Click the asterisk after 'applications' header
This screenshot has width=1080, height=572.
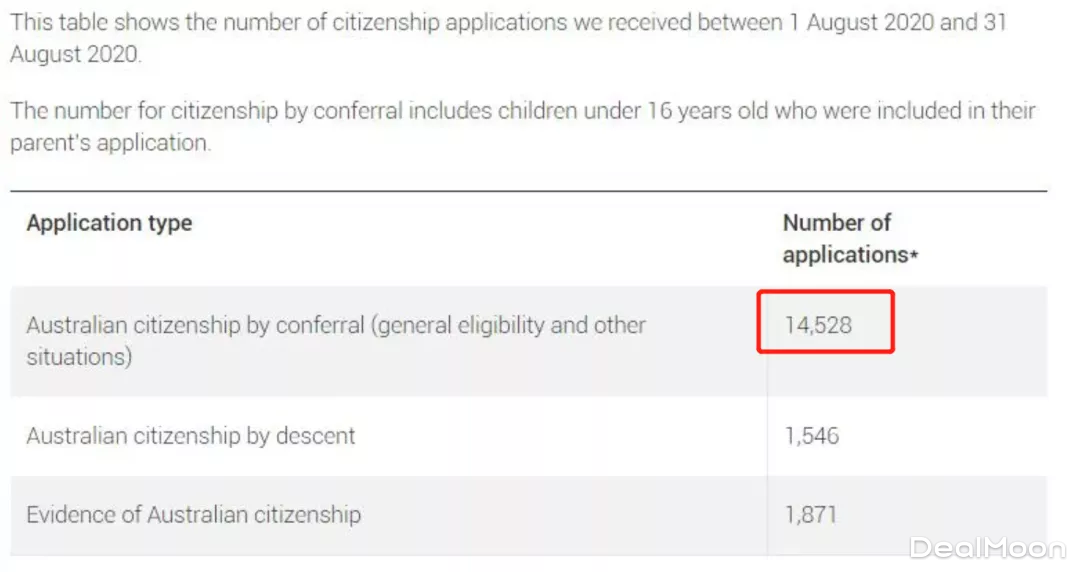[913, 255]
